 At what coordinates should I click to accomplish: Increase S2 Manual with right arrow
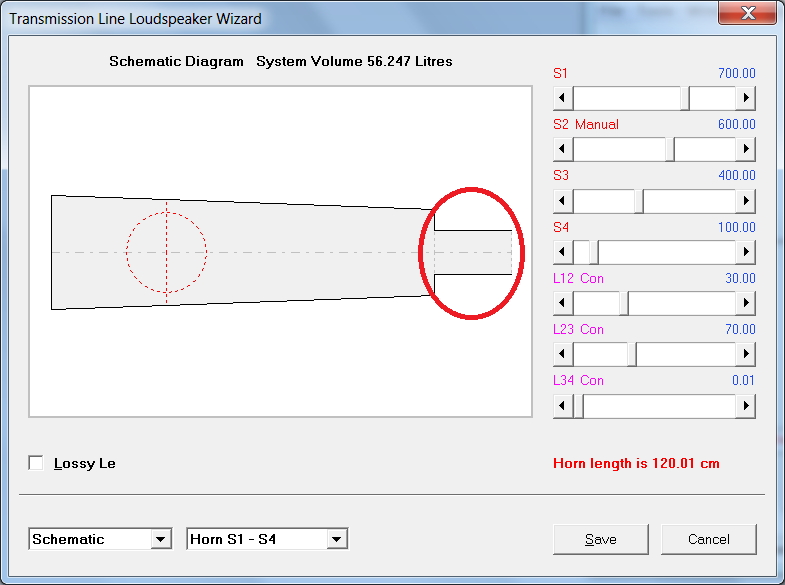point(745,149)
